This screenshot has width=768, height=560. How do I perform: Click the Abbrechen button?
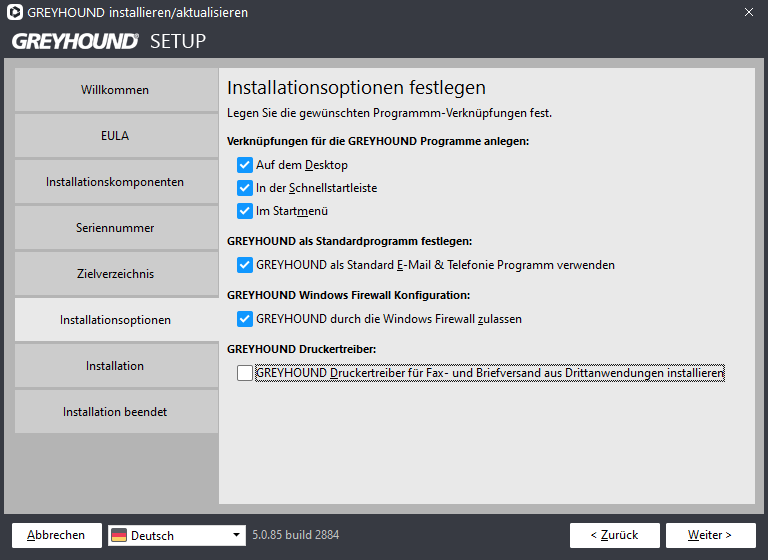click(57, 535)
